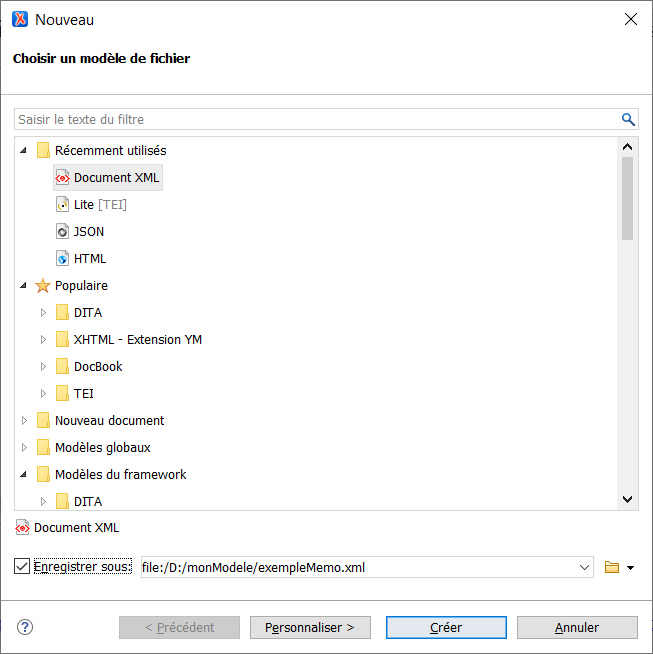This screenshot has height=654, width=653.
Task: Expand the DocBook folder
Action: tap(43, 367)
